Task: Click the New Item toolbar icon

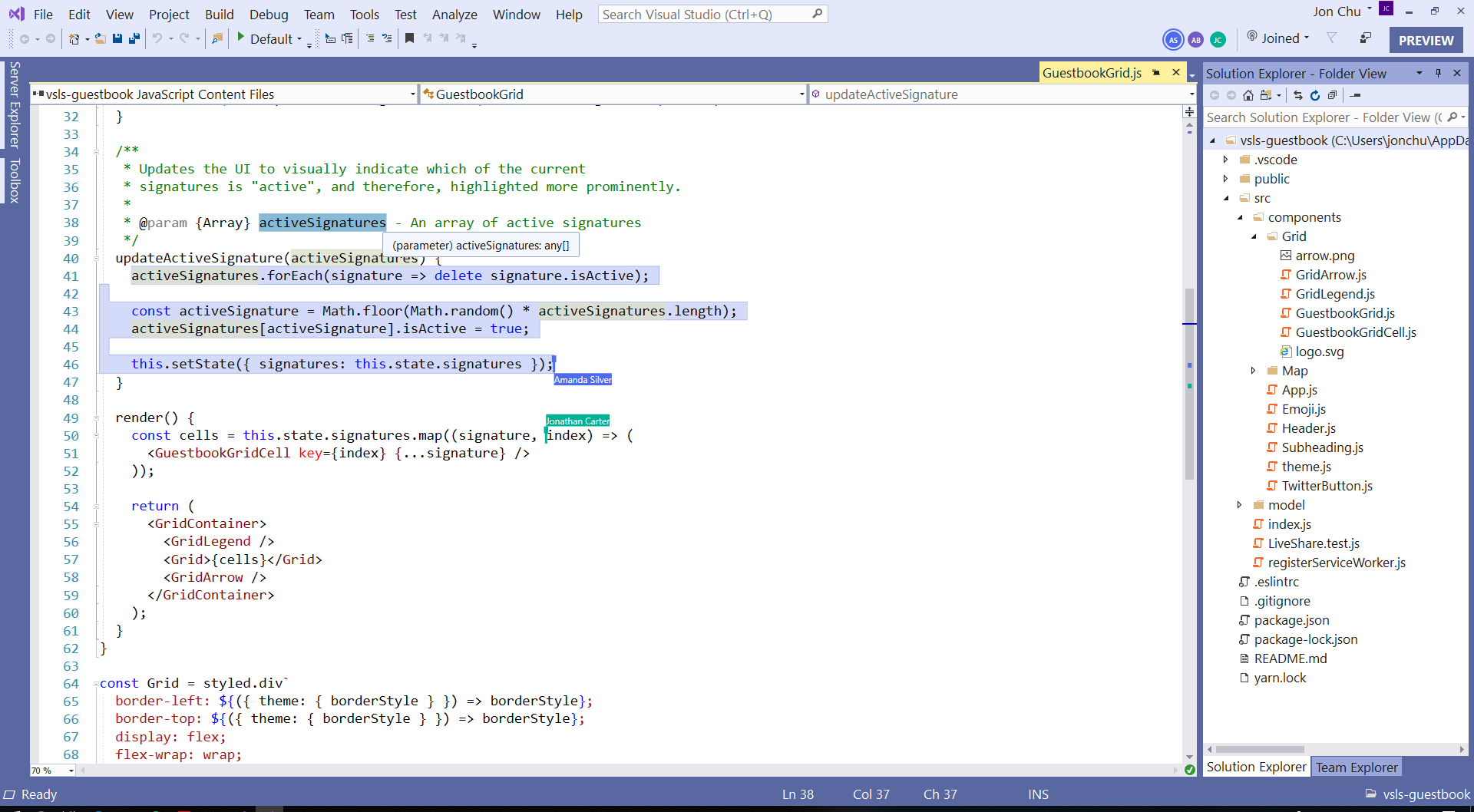Action: [x=74, y=38]
